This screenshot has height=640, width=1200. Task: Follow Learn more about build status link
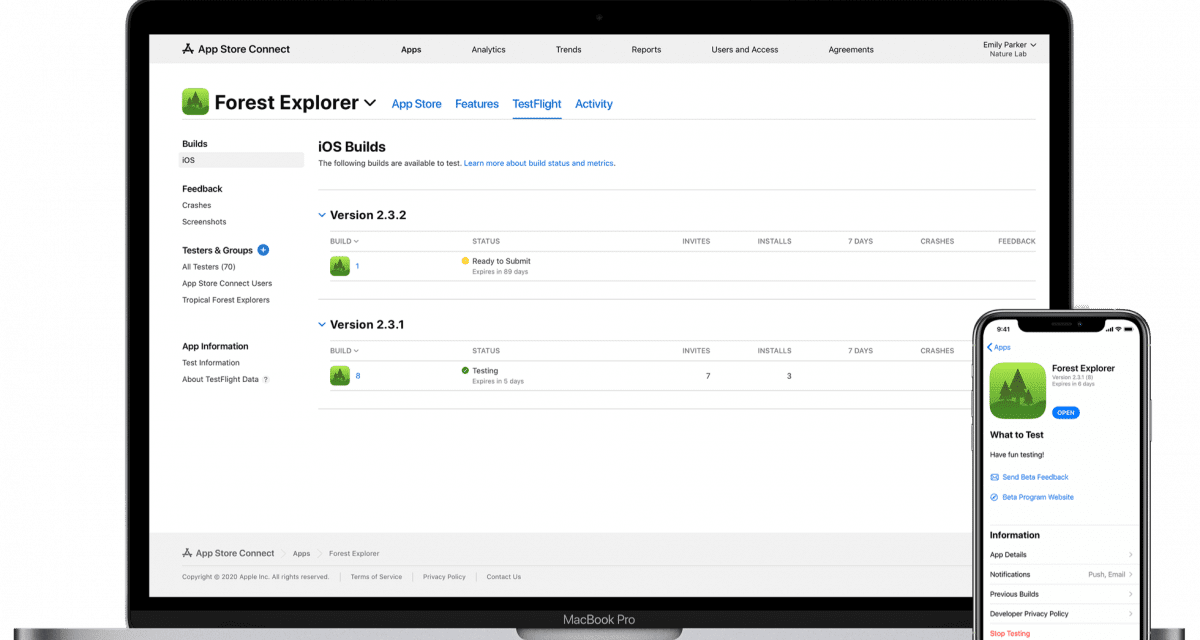coord(539,163)
